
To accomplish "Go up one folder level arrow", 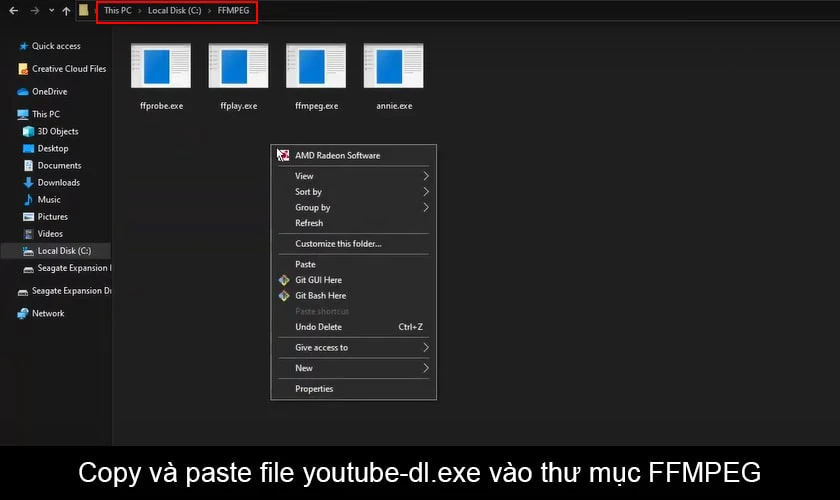I will [66, 11].
